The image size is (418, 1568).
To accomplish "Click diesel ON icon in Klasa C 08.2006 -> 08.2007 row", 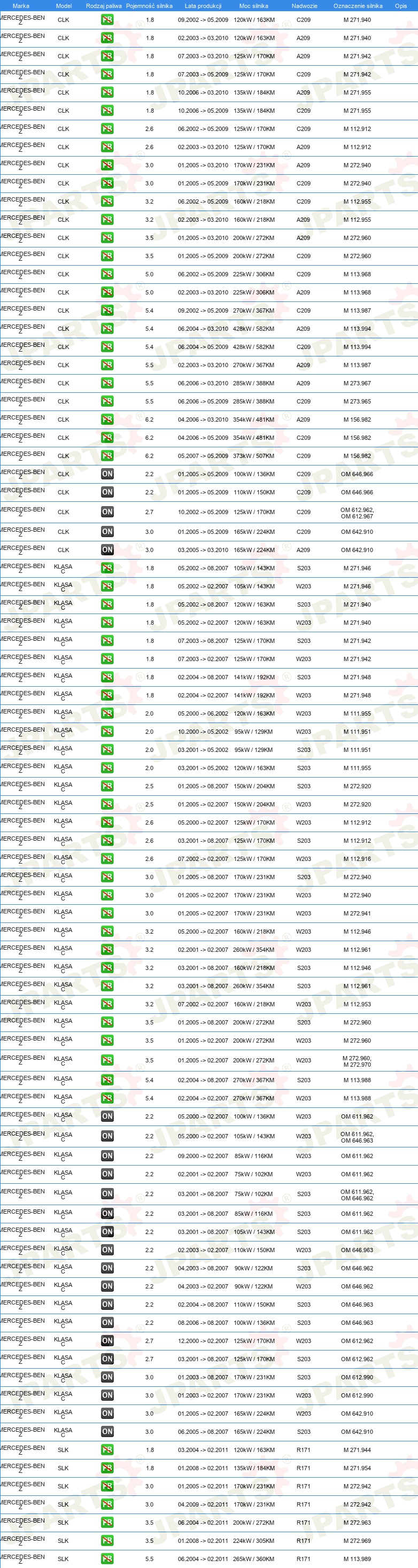I will (107, 1323).
